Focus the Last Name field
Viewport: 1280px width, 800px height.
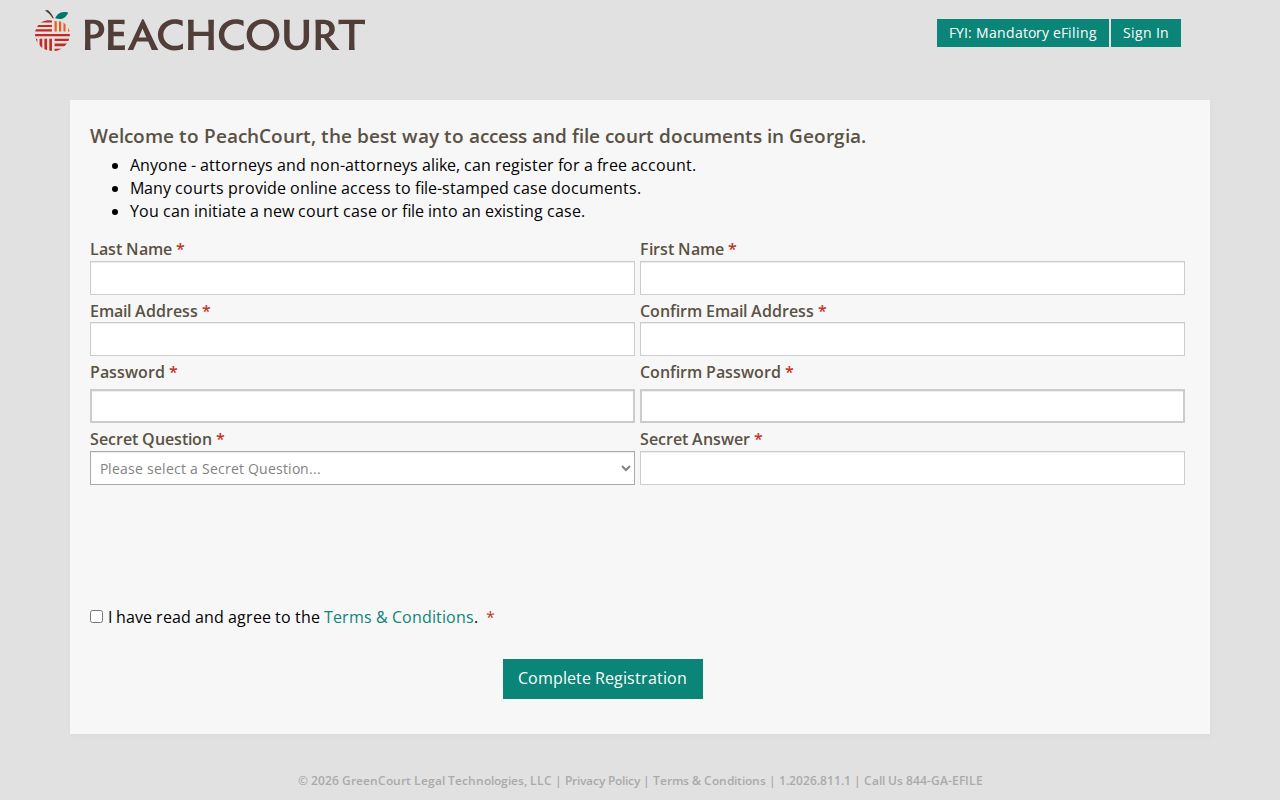362,278
